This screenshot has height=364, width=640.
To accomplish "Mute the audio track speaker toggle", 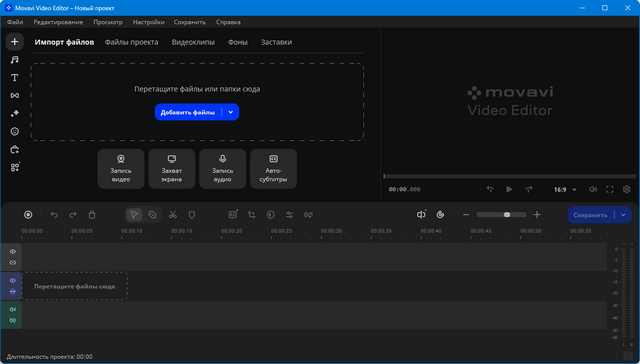I will [13, 309].
